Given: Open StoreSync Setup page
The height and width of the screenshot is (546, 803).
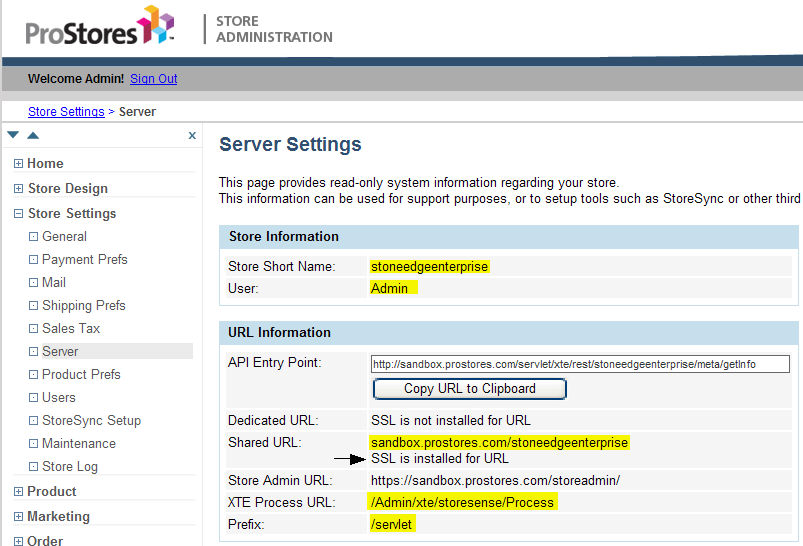Looking at the screenshot, I should point(91,421).
